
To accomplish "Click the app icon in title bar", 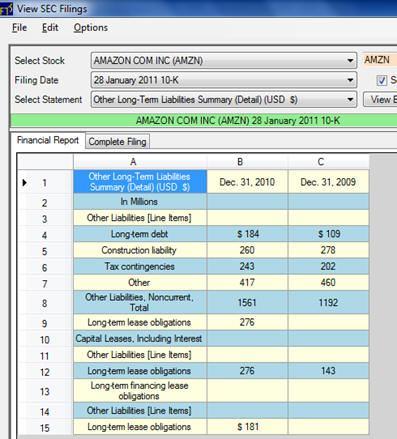I will tap(6, 9).
